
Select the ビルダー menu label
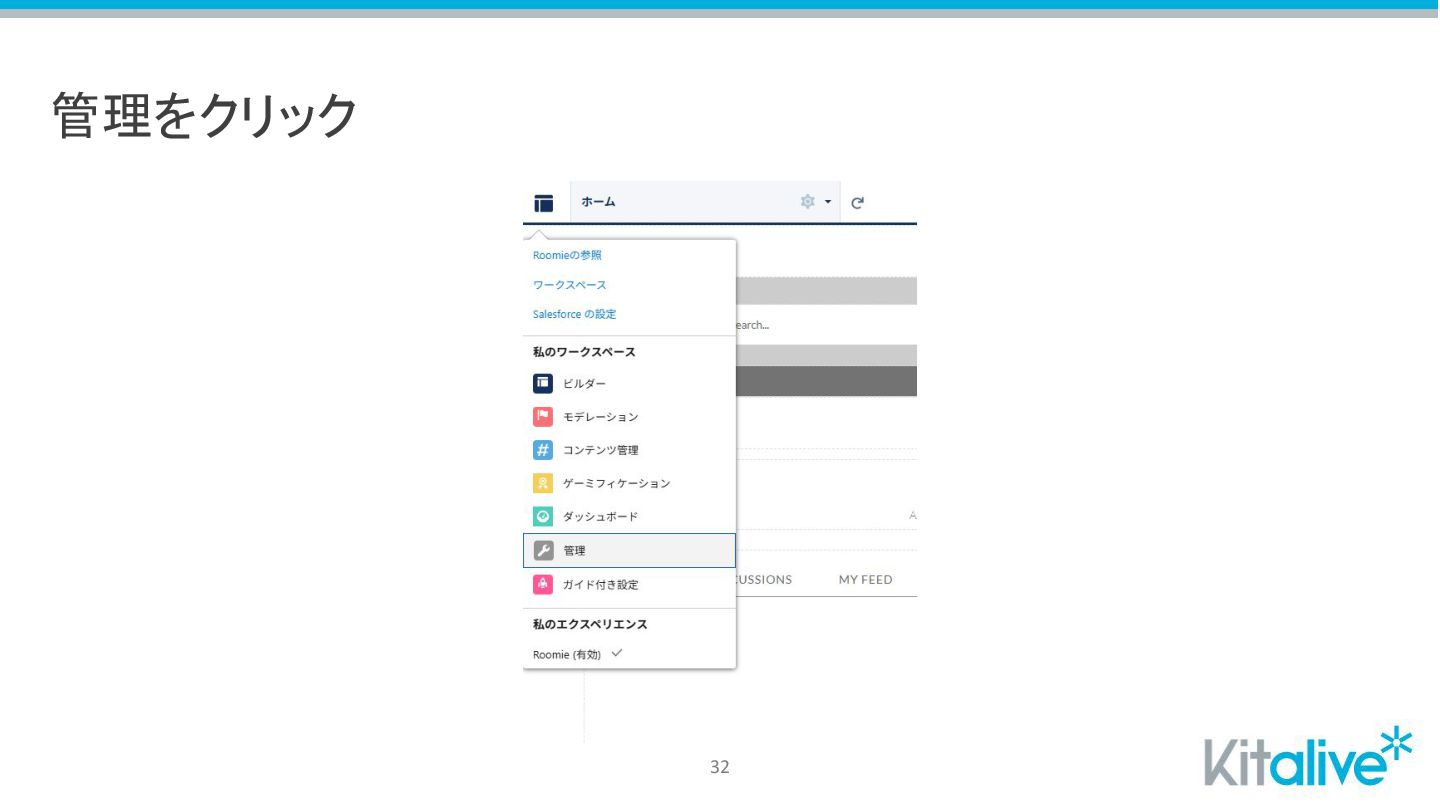(x=584, y=384)
